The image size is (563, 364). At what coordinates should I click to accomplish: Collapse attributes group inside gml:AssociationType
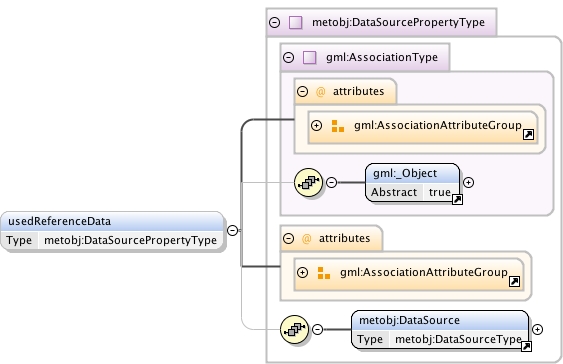tap(302, 92)
